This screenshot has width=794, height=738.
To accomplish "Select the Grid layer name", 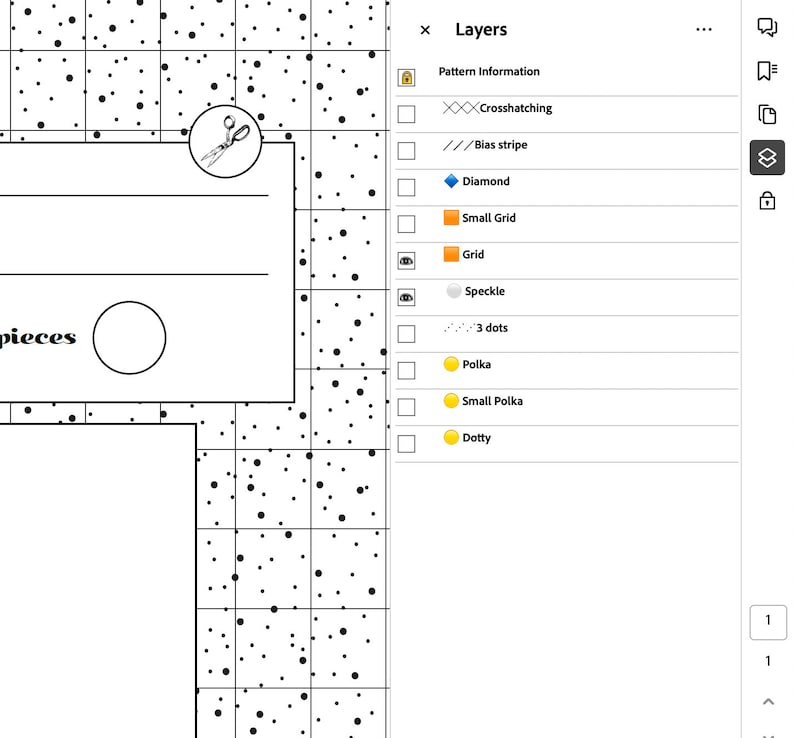I will [x=473, y=254].
